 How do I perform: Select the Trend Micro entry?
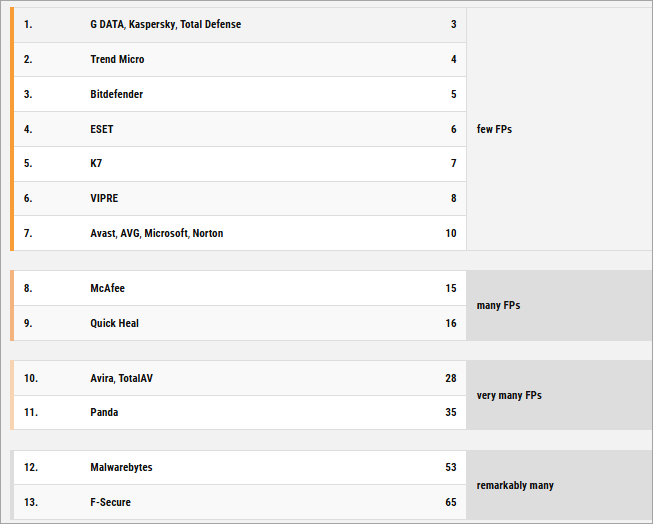[117, 59]
